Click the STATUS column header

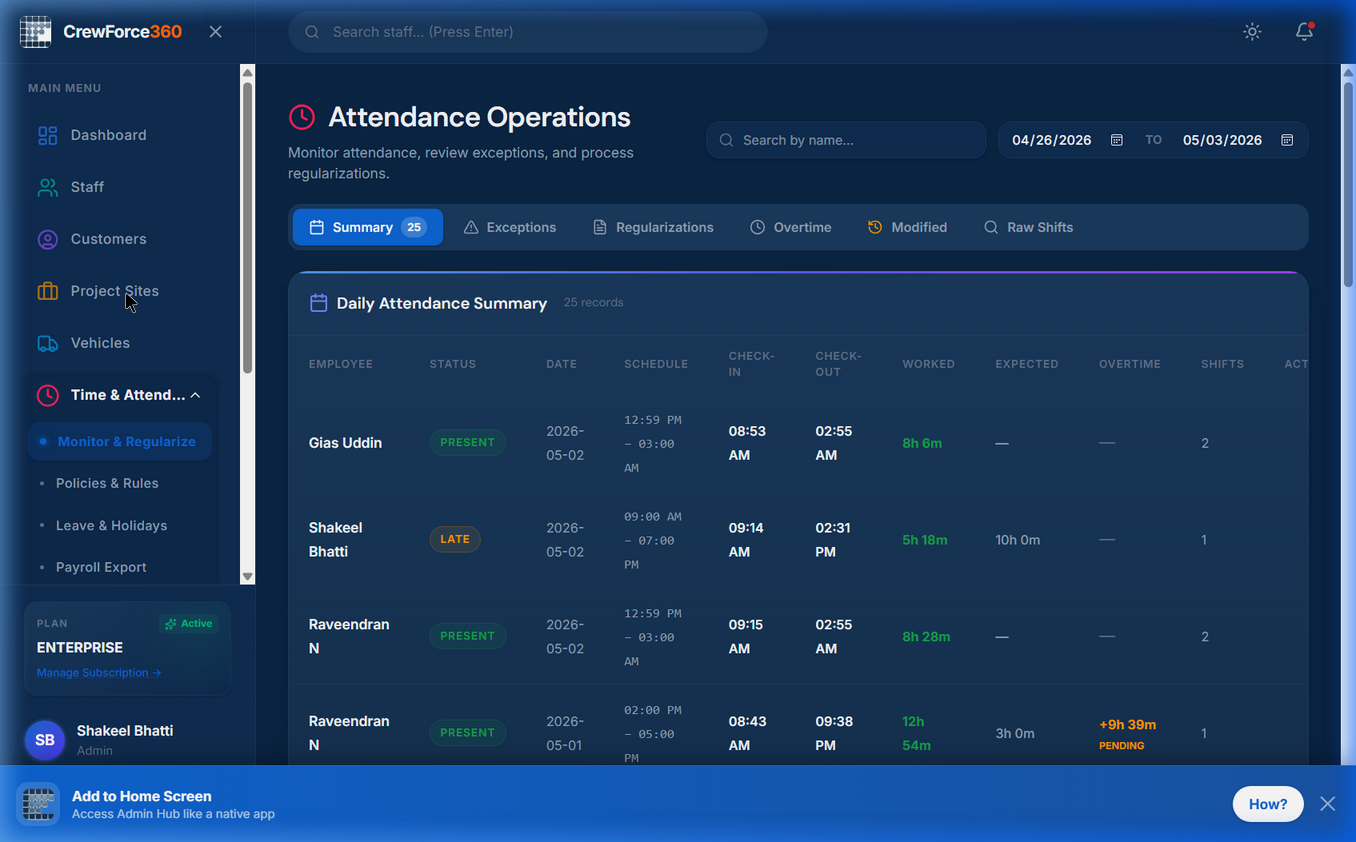[453, 364]
